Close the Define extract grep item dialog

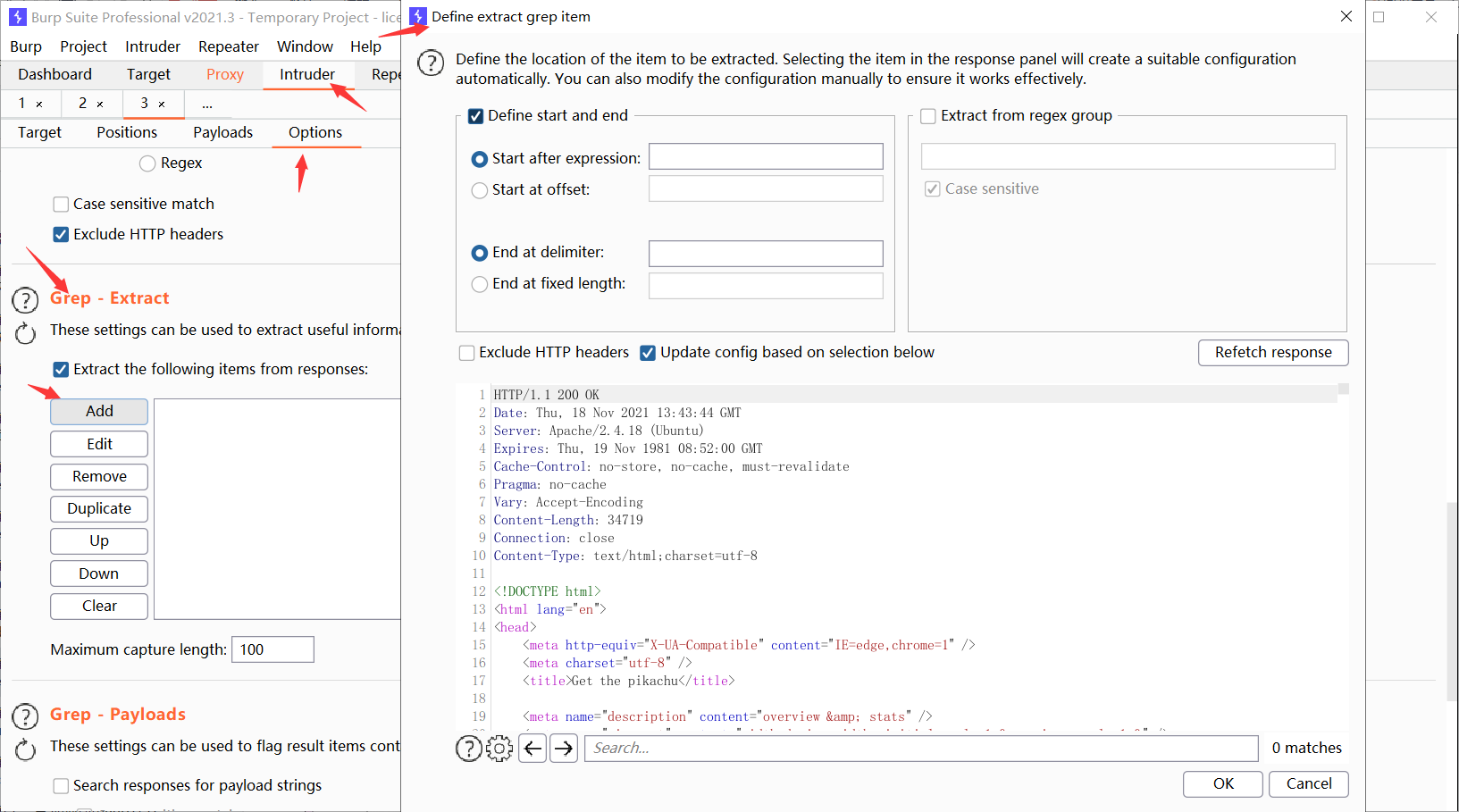[x=1346, y=16]
